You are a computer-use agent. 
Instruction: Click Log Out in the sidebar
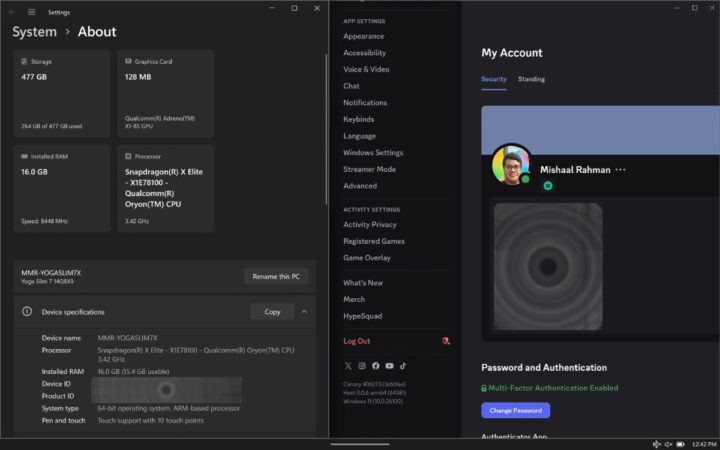(356, 341)
